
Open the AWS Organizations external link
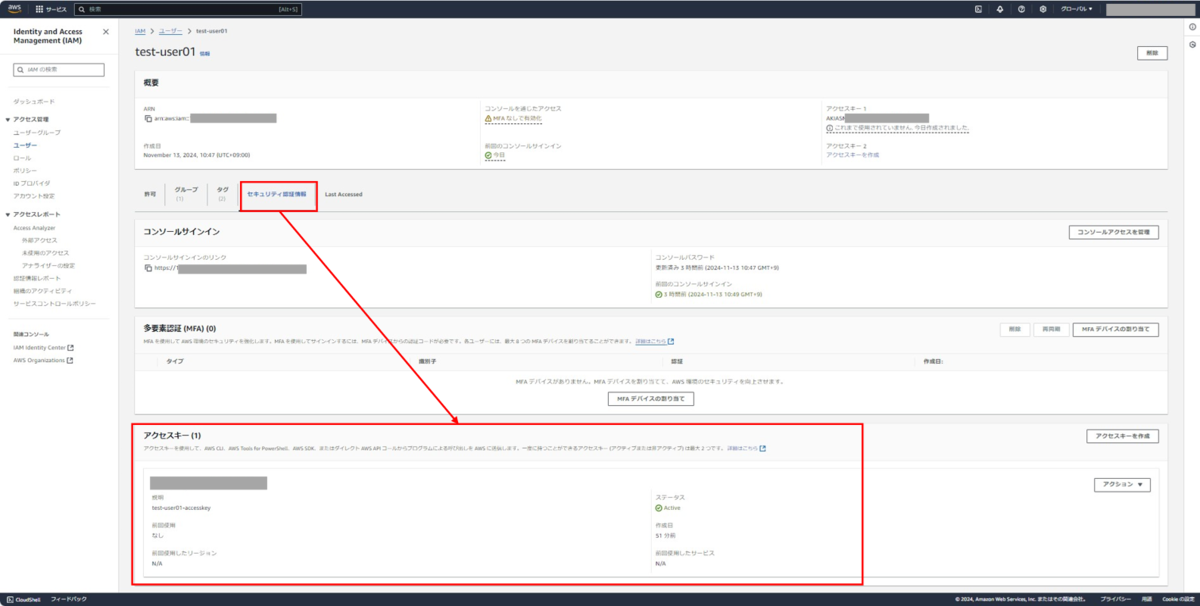tap(43, 360)
